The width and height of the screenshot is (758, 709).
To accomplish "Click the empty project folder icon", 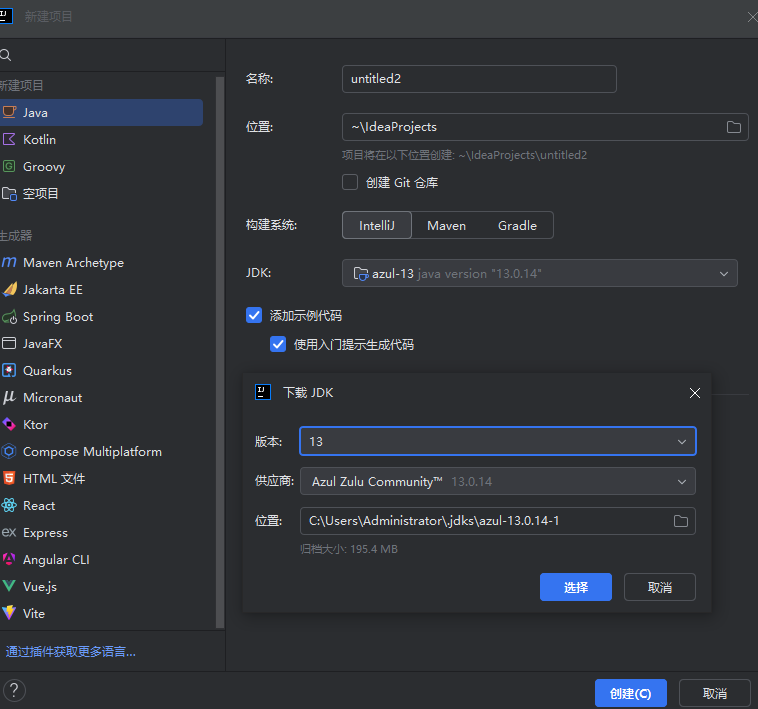I will [9, 194].
